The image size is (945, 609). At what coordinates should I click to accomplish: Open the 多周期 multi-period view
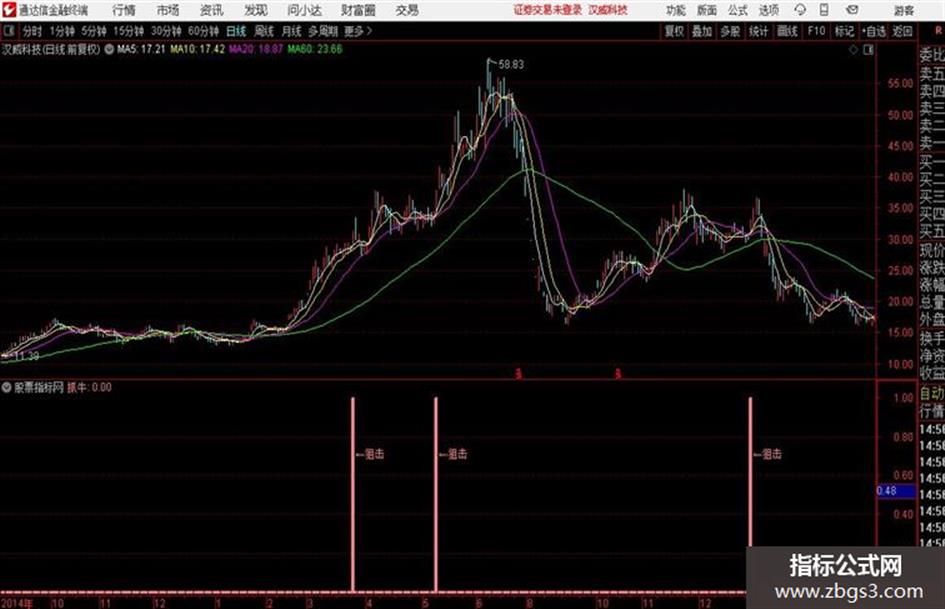(x=322, y=31)
